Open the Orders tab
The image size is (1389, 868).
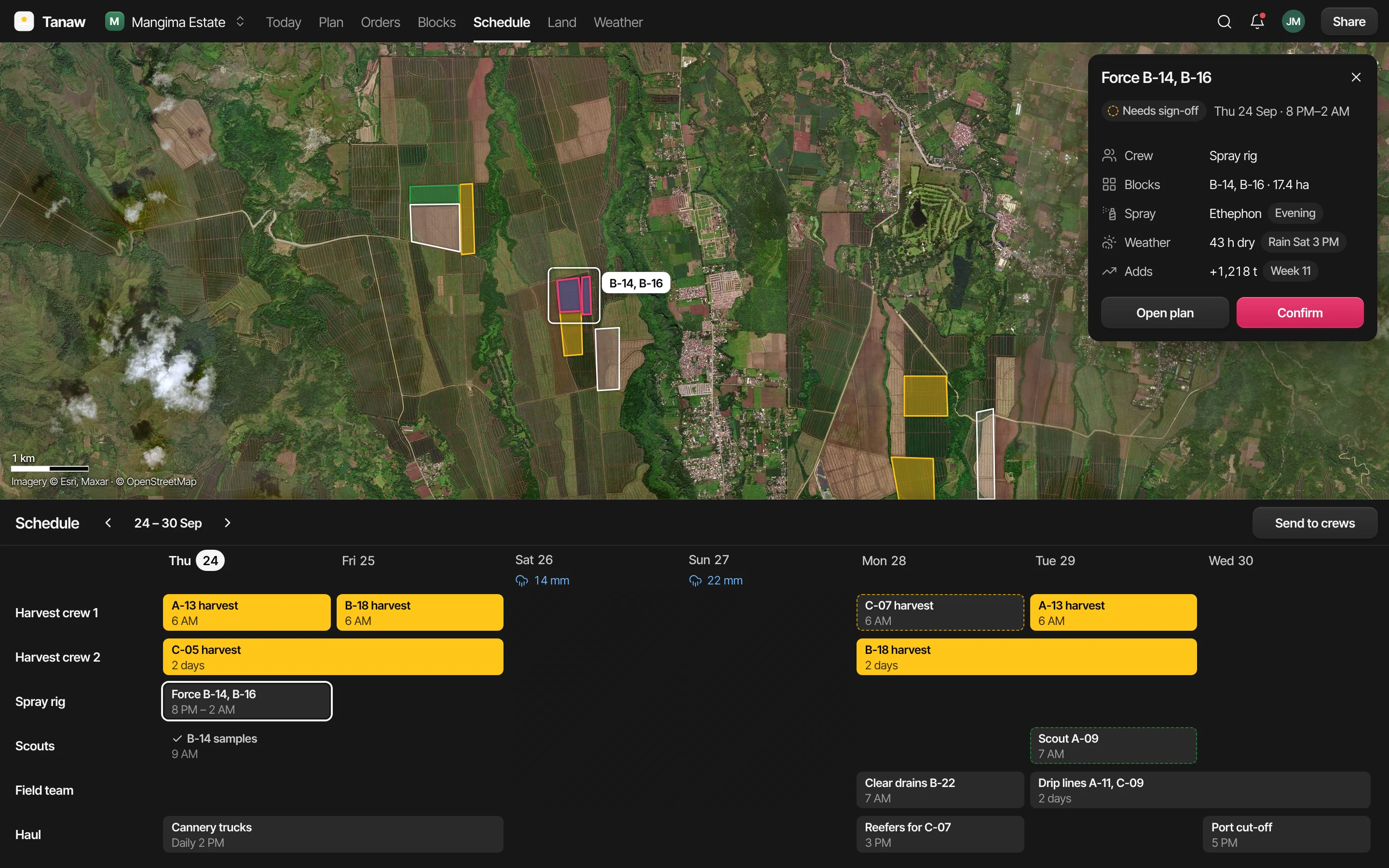click(381, 22)
